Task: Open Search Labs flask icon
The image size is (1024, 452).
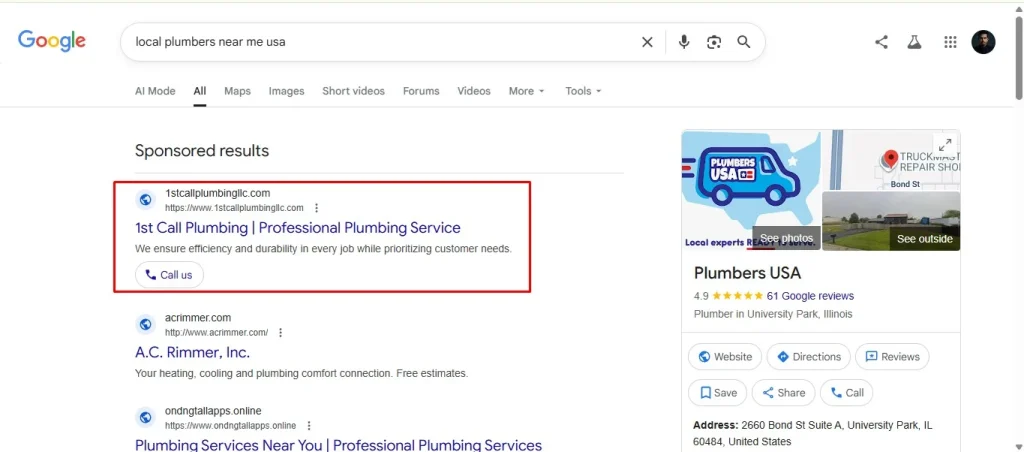Action: (x=914, y=42)
